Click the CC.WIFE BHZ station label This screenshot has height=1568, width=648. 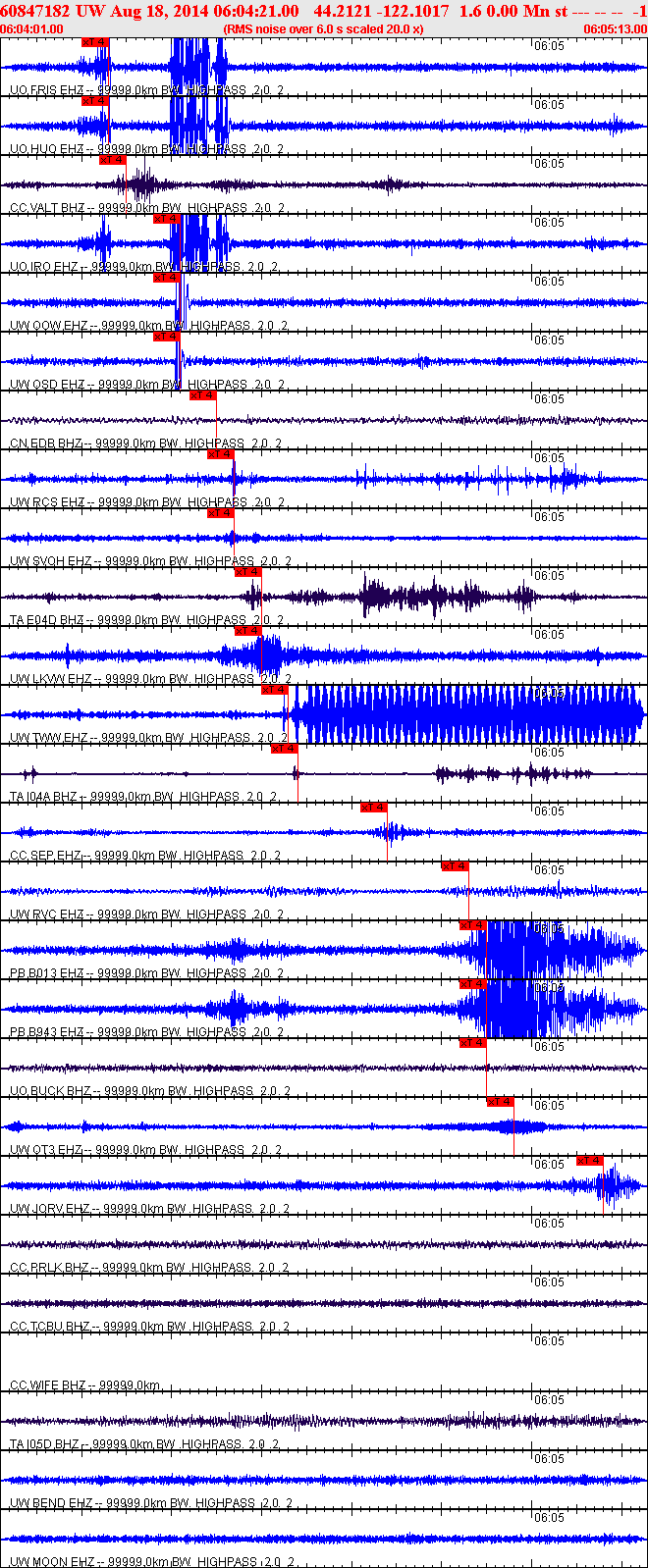pos(49,1385)
